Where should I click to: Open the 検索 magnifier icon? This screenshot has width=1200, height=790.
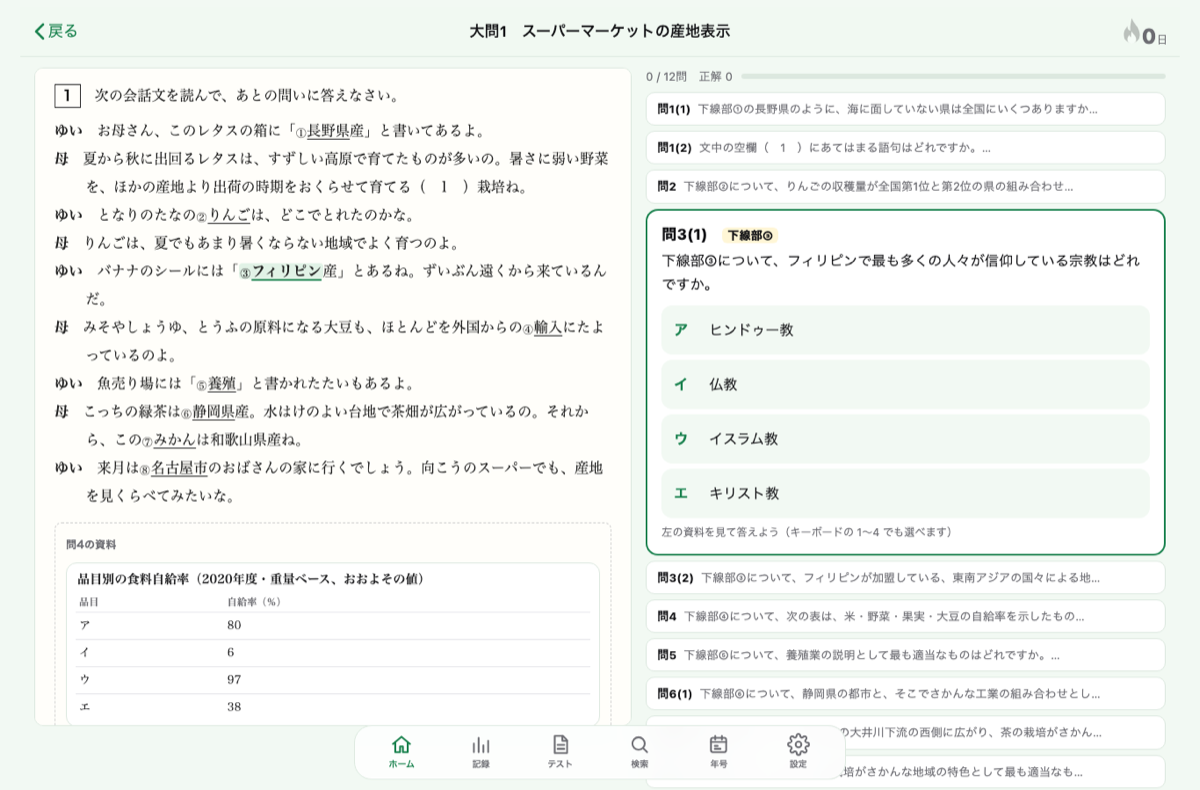pos(639,752)
